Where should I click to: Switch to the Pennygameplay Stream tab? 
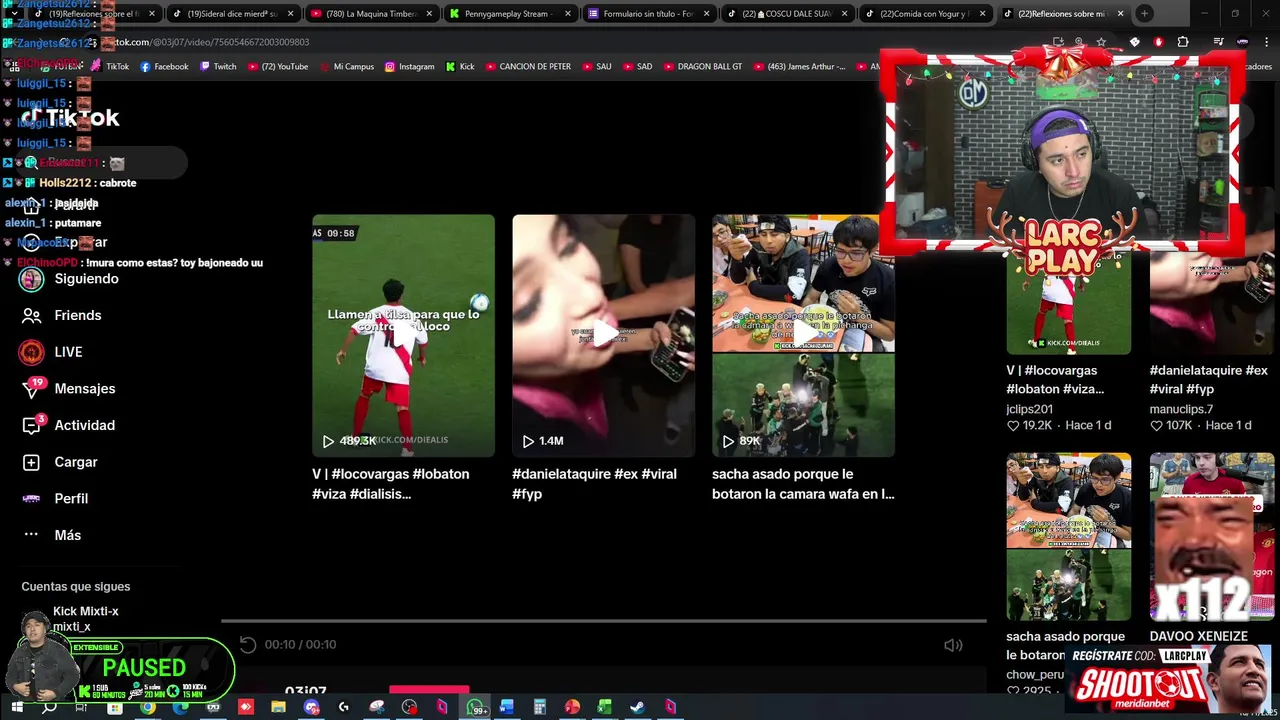[x=510, y=14]
